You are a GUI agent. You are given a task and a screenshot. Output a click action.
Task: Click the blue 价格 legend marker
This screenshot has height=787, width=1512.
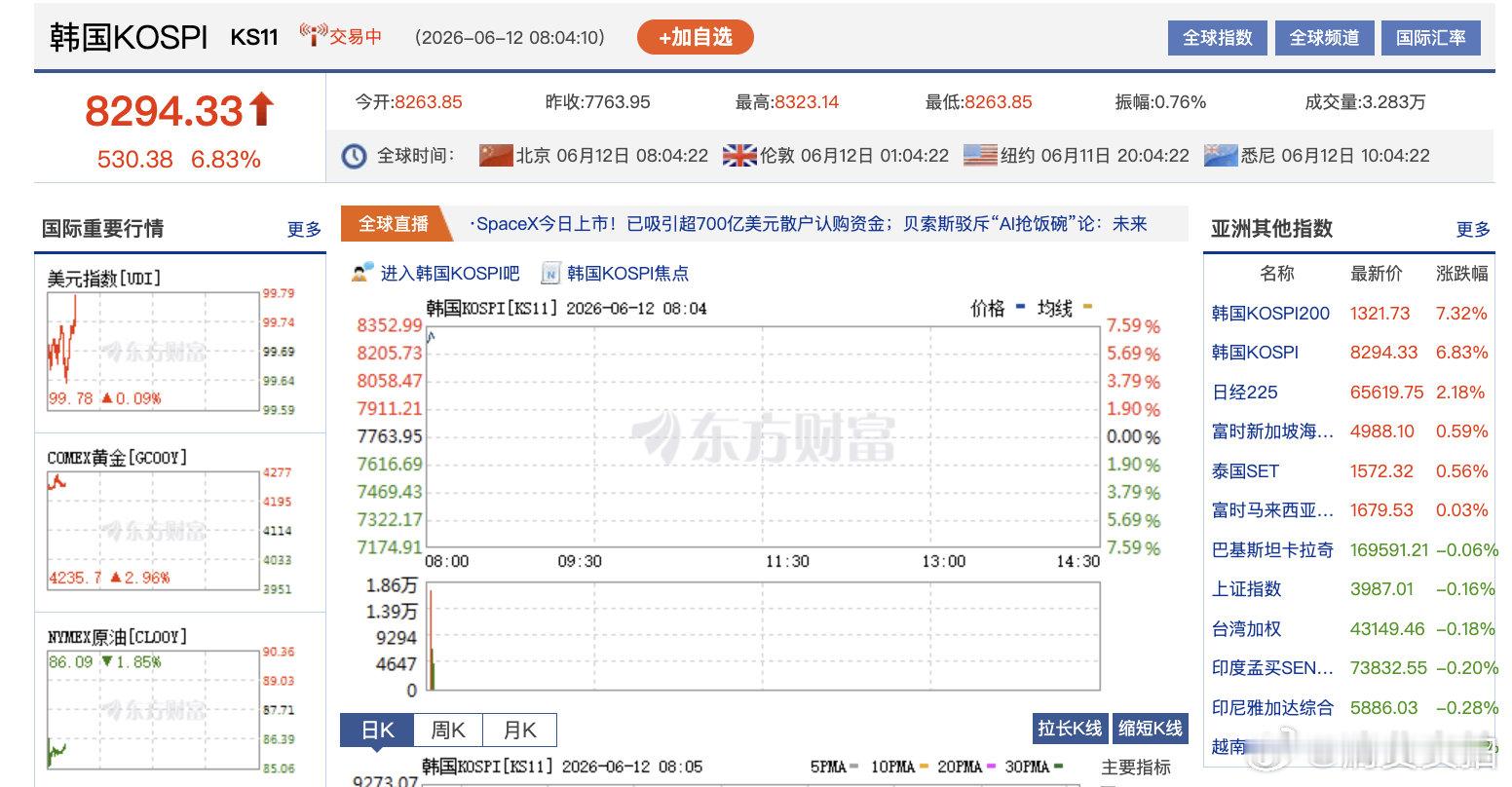pyautogui.click(x=1020, y=307)
